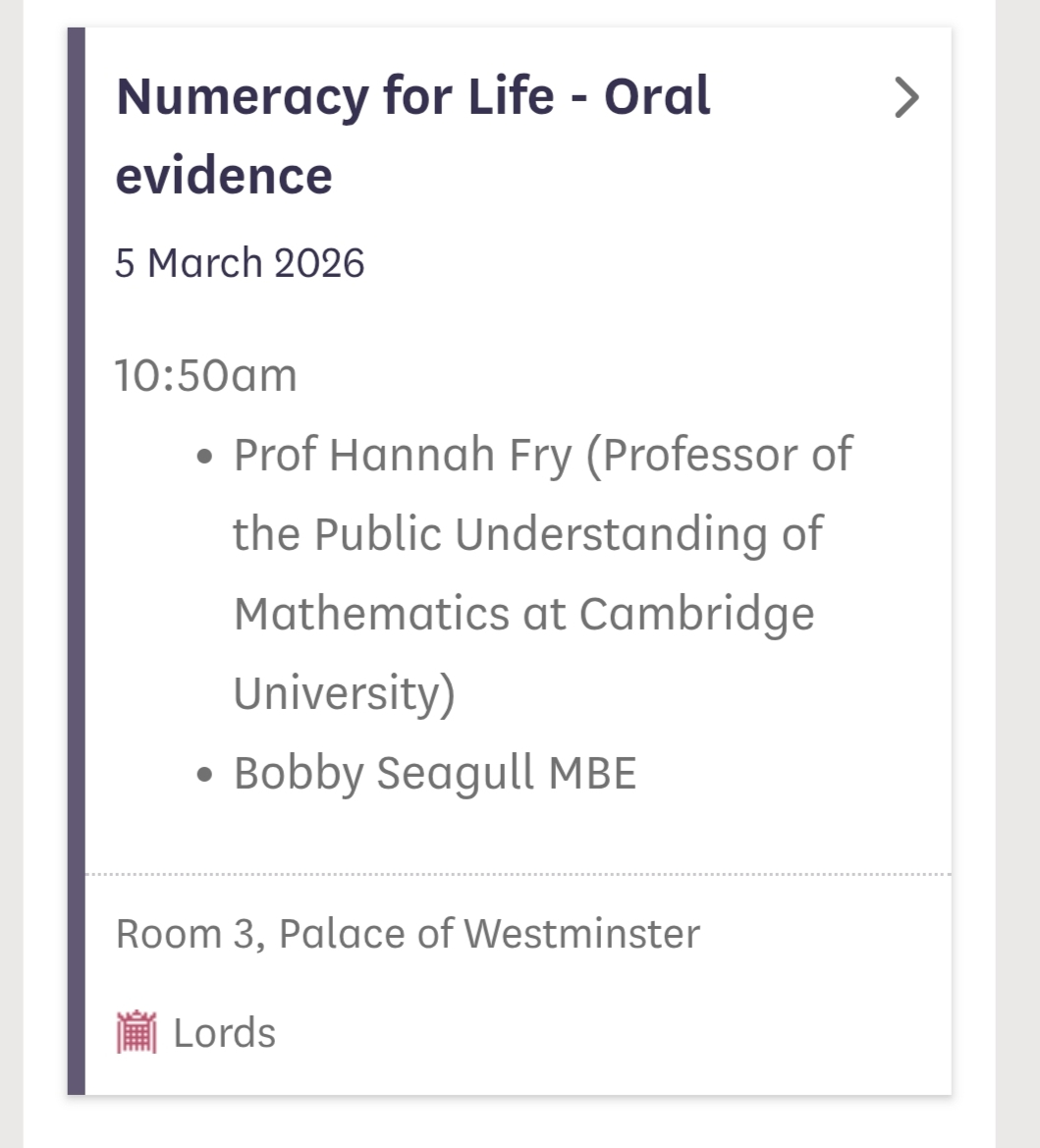Click the 'Mathematics at Cambridge' text line
This screenshot has width=1040, height=1148.
(x=523, y=615)
